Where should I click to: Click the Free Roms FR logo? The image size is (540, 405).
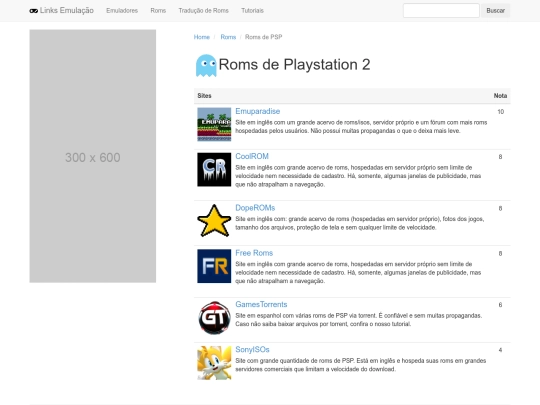(x=214, y=266)
